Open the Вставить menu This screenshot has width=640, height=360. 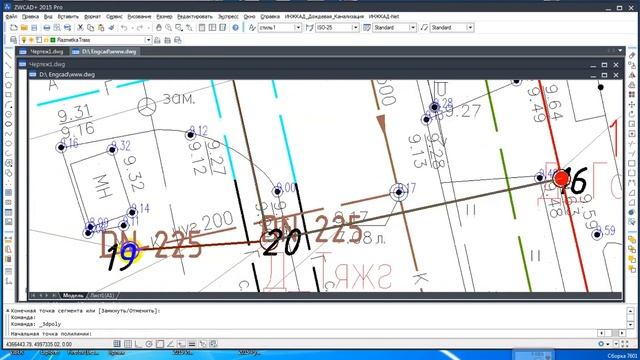pos(68,16)
